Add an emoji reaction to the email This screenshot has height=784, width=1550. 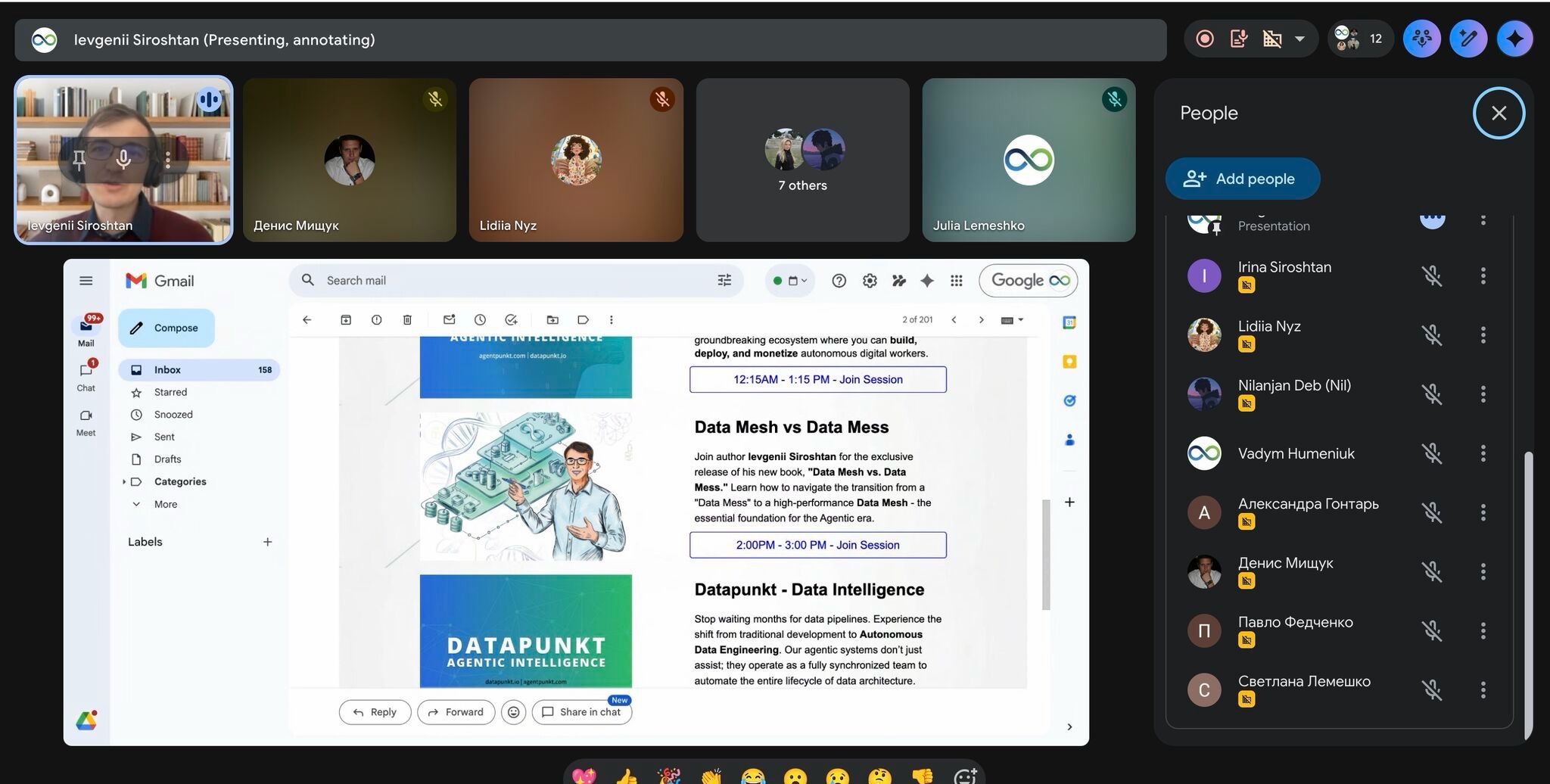coord(513,712)
